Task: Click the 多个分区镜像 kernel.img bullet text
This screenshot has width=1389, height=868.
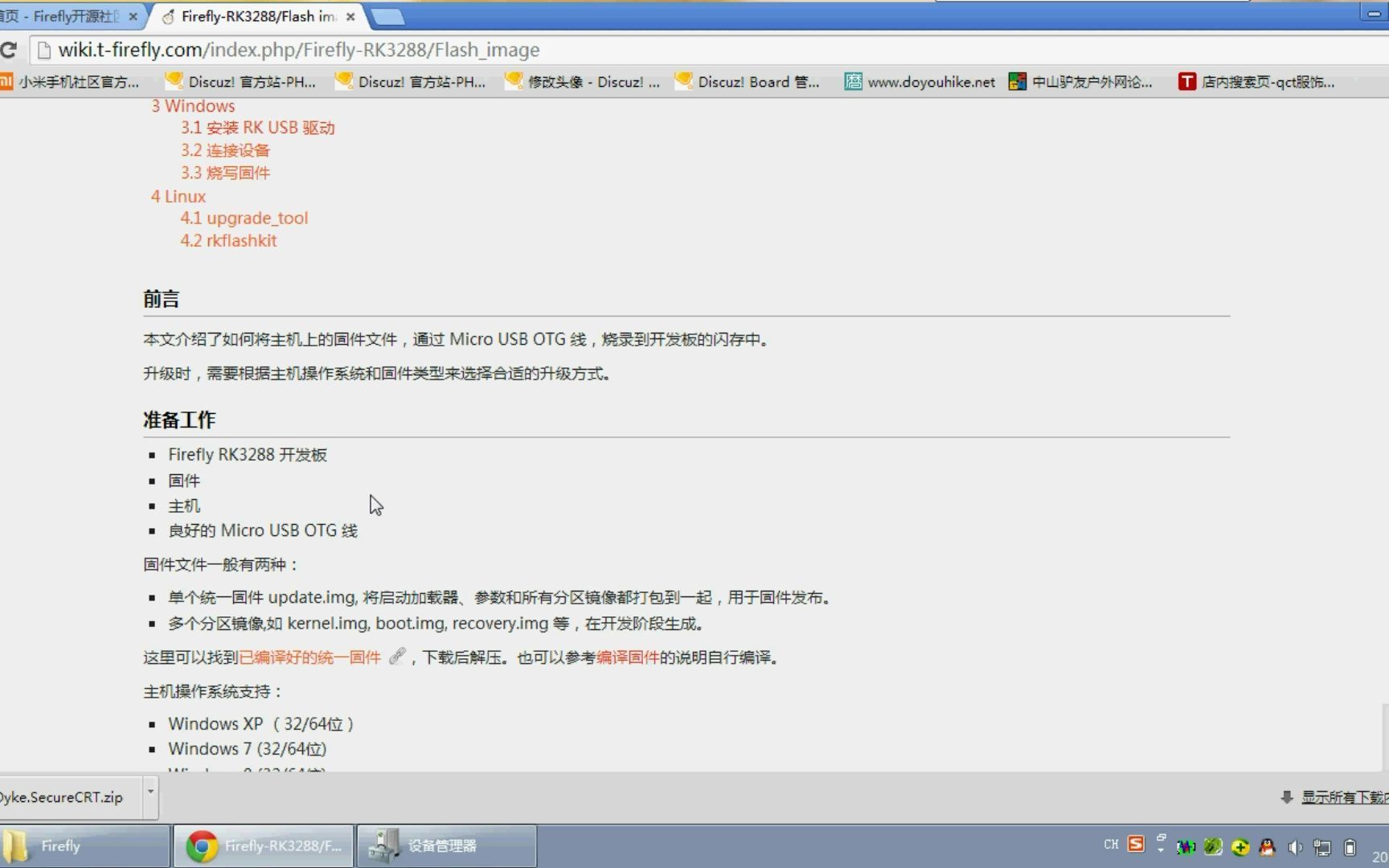Action: (436, 623)
